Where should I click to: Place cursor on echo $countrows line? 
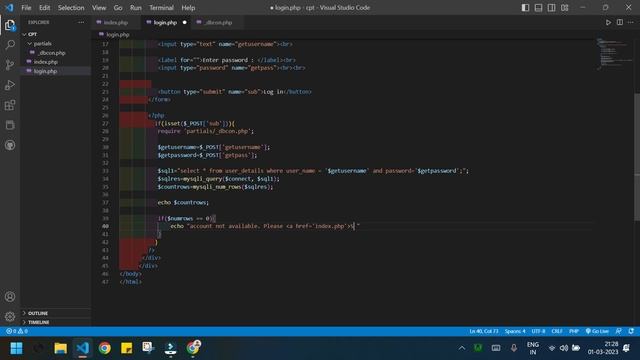click(x=183, y=202)
